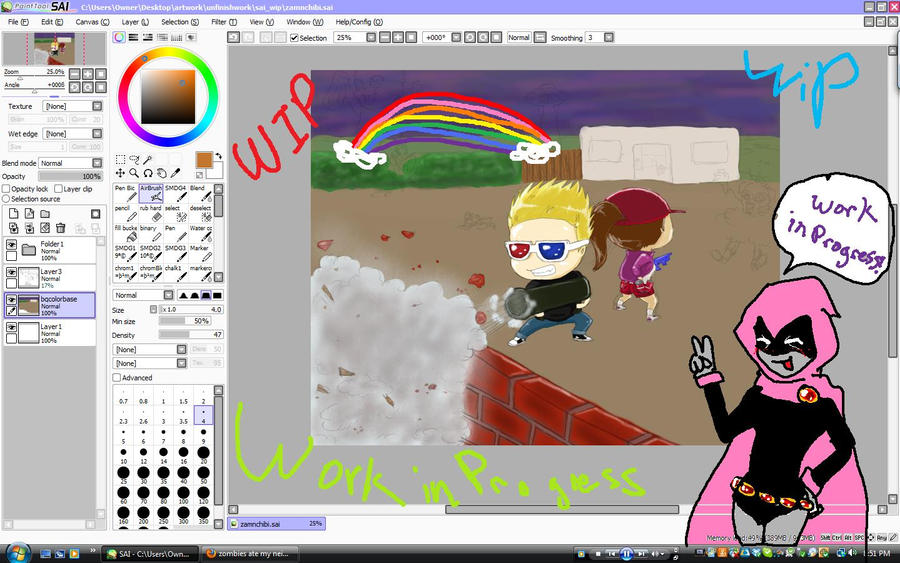Select the rotate view tool
The image size is (900, 563).
148,173
